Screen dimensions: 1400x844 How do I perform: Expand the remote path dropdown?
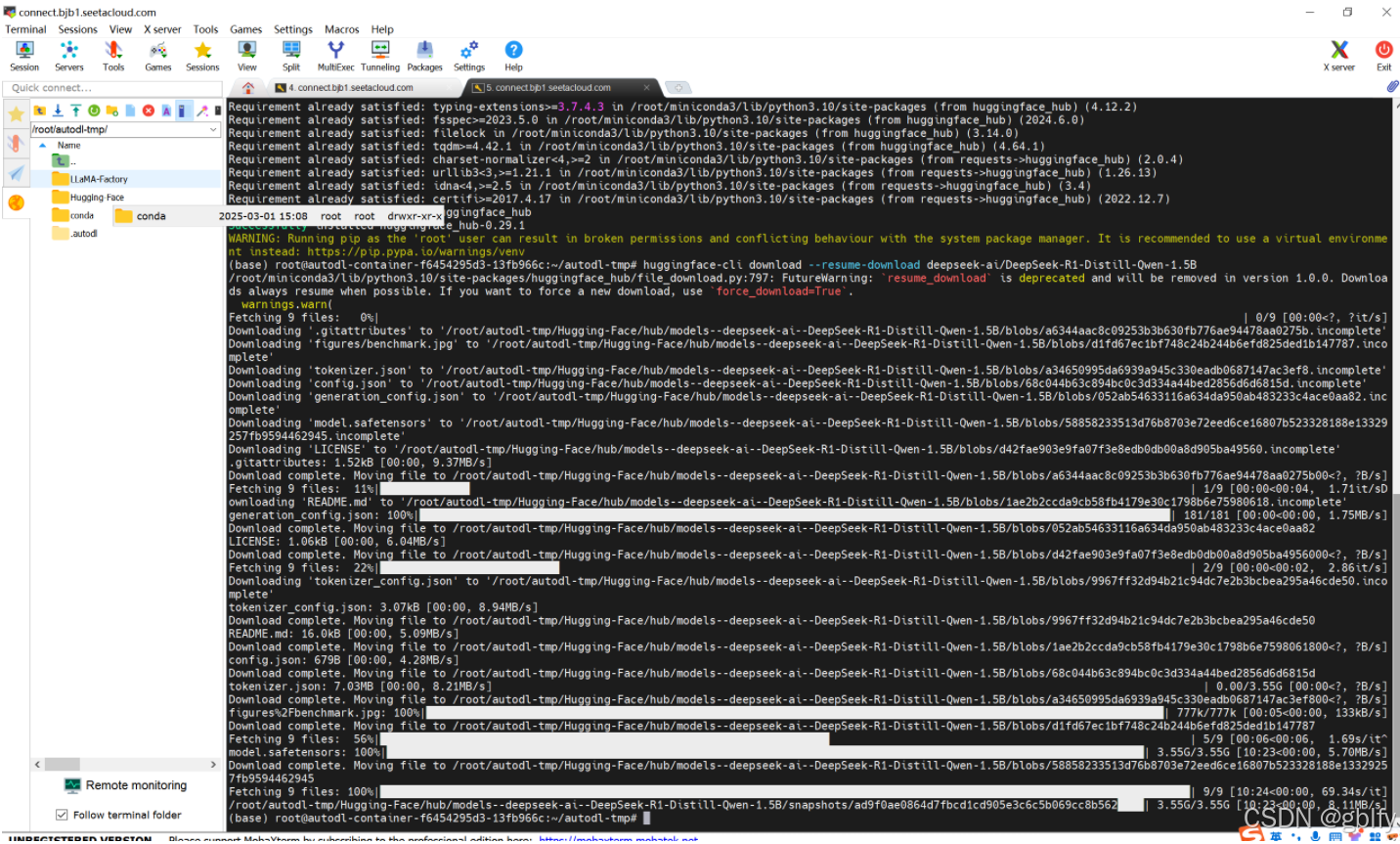tap(213, 129)
